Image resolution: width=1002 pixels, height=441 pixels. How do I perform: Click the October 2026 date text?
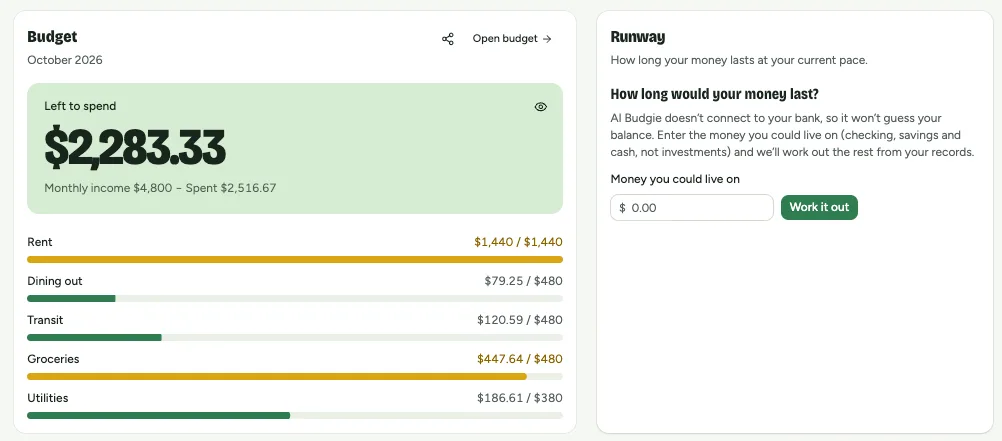(65, 60)
